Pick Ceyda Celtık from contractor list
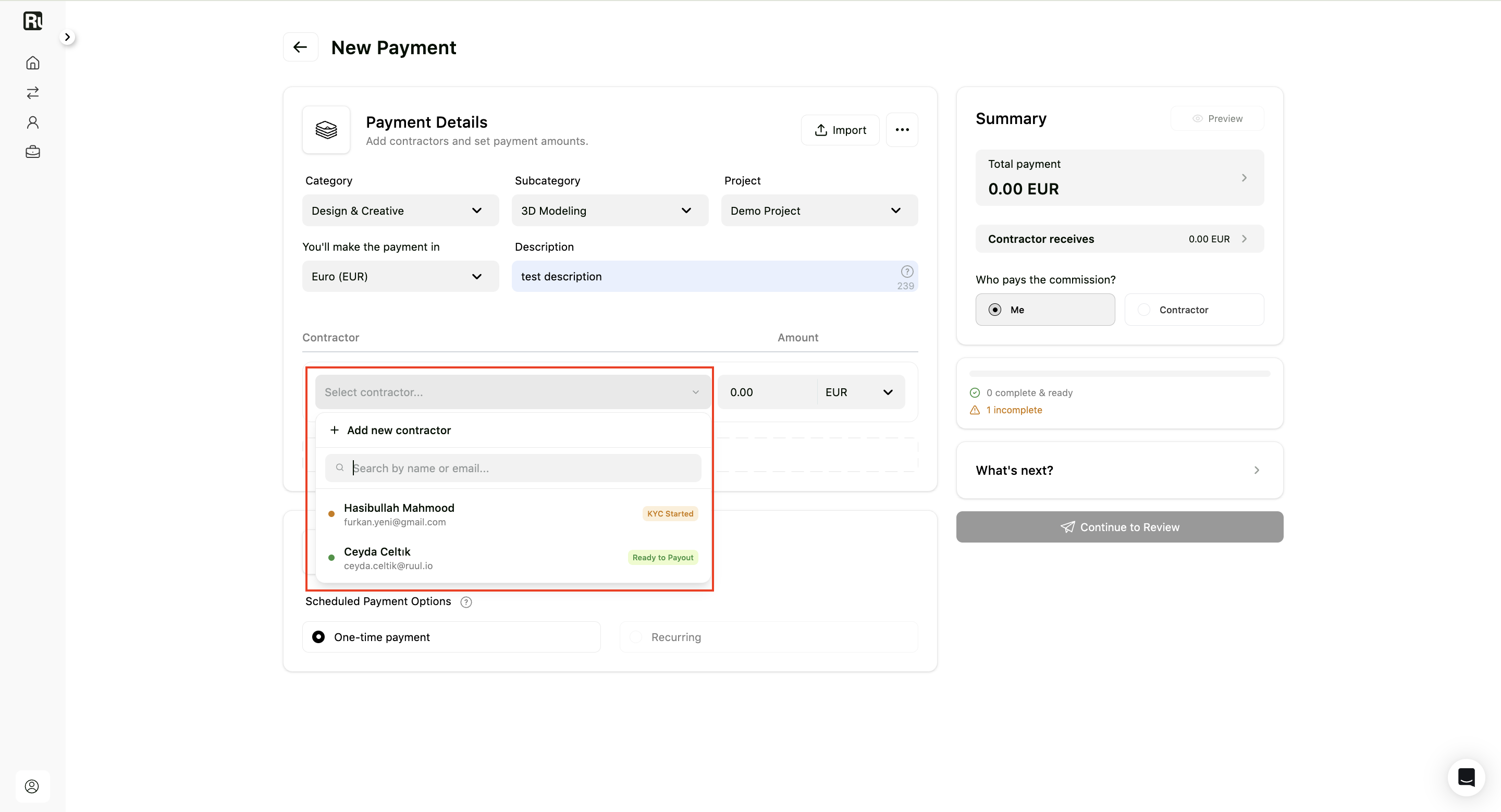Image resolution: width=1501 pixels, height=812 pixels. coord(513,558)
